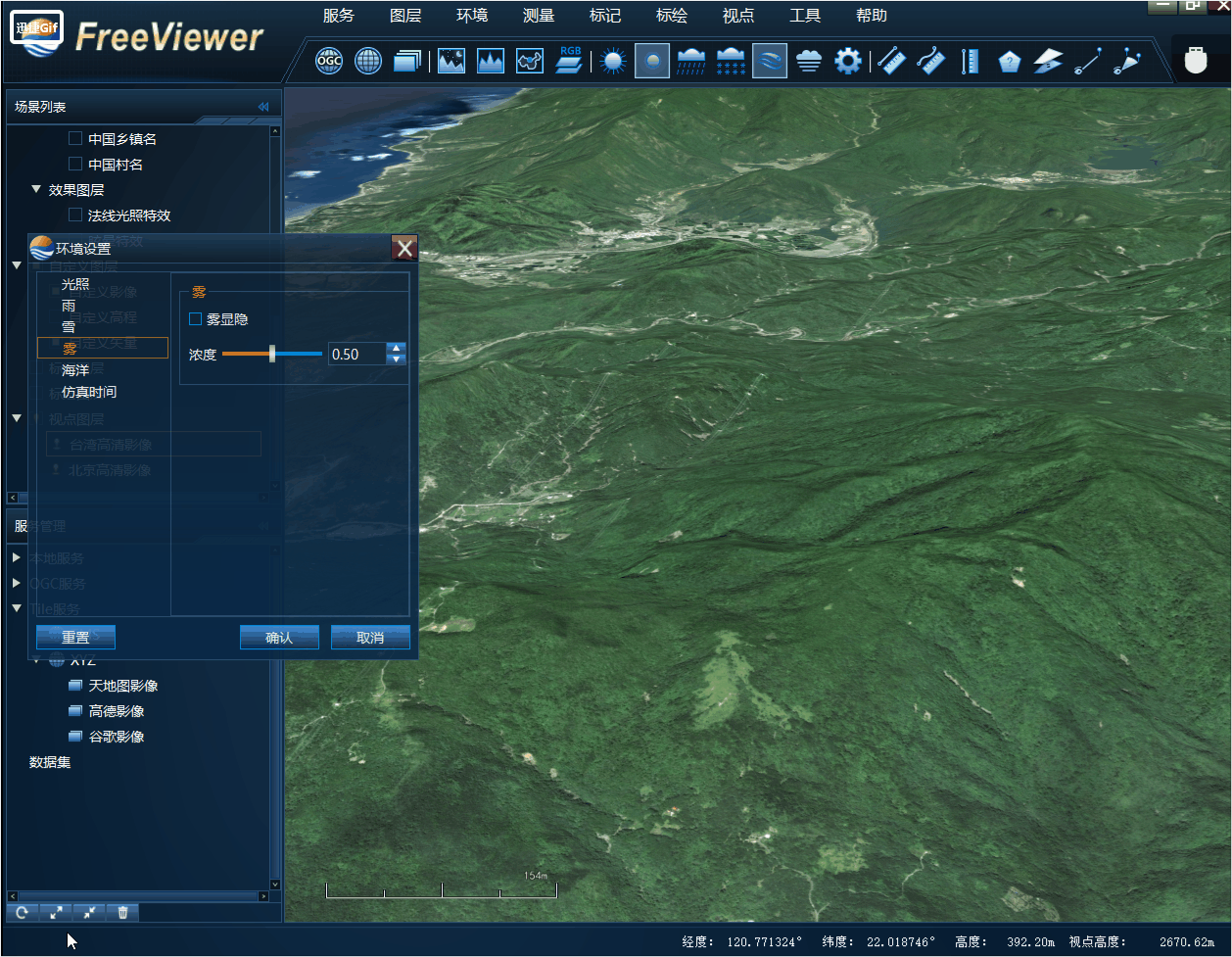Decrease fog density with down stepper
Image resolution: width=1232 pixels, height=957 pixels.
pos(397,359)
